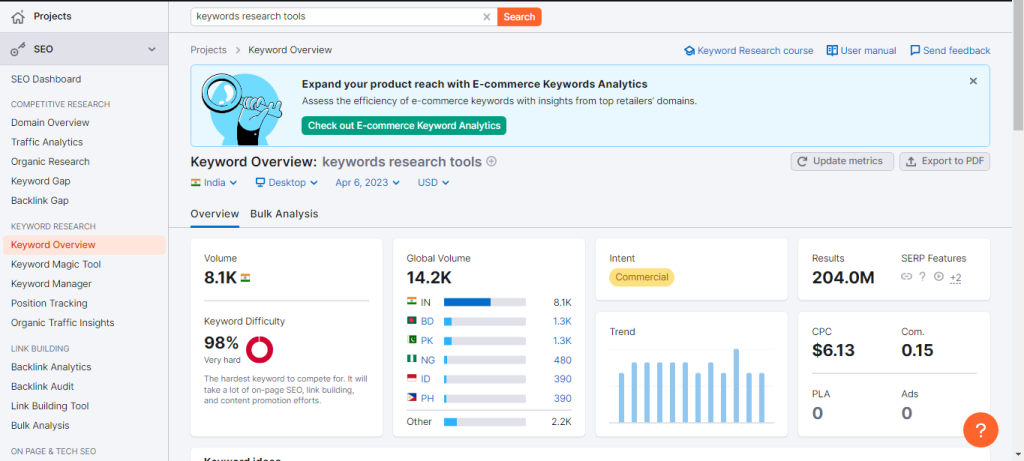Screen dimensions: 1024x461
Task: Change the USD currency dropdown
Action: 433,183
